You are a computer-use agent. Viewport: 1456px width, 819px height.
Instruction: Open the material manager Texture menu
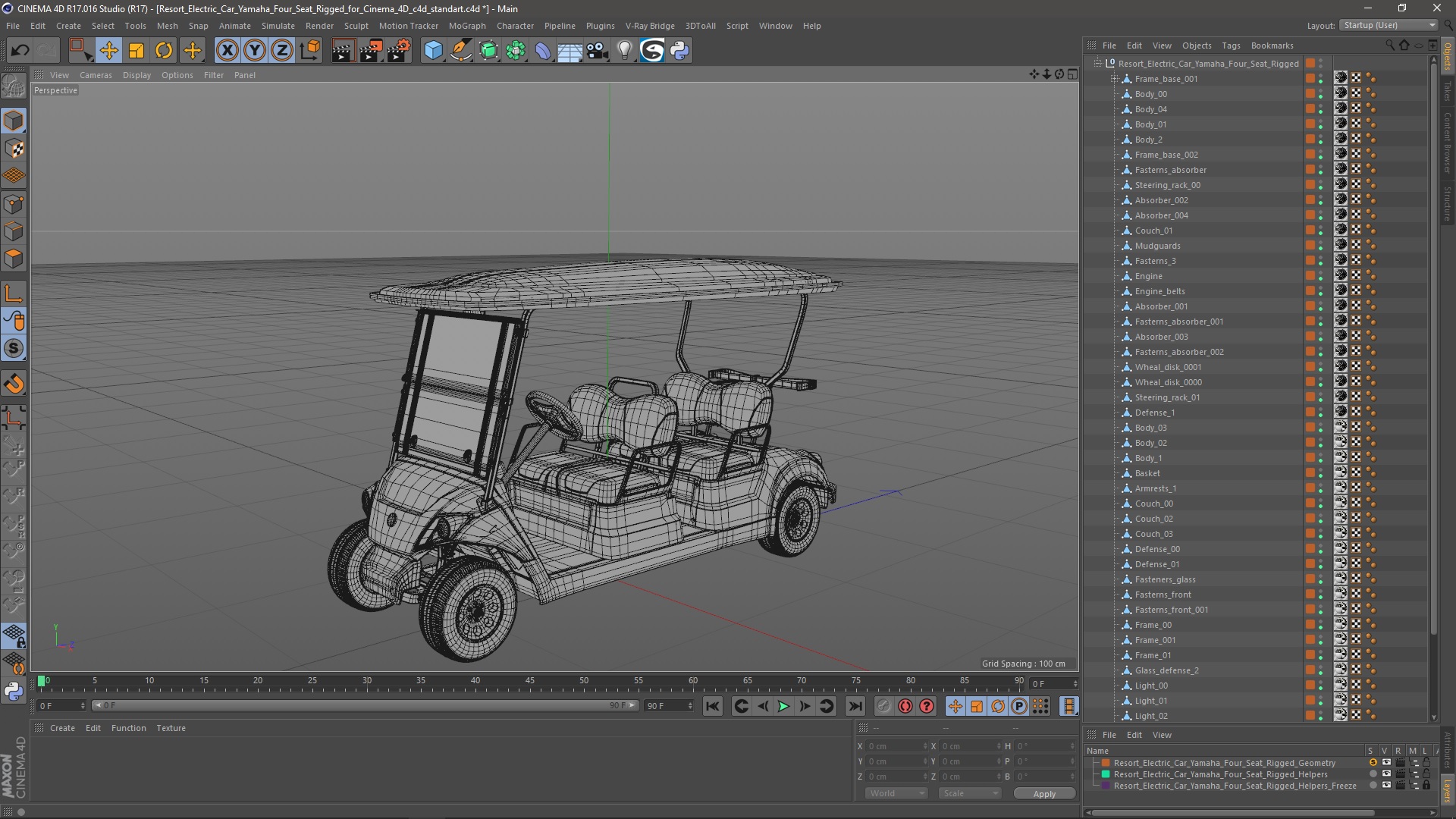pyautogui.click(x=171, y=728)
